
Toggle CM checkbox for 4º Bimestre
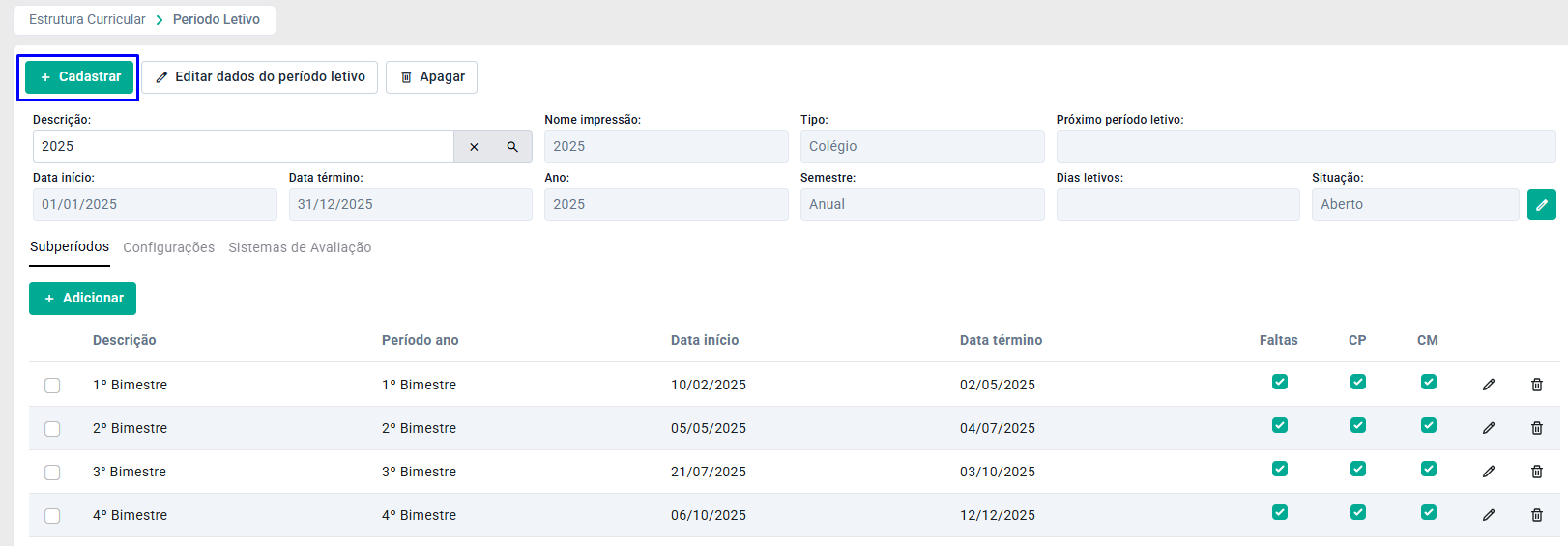tap(1429, 512)
